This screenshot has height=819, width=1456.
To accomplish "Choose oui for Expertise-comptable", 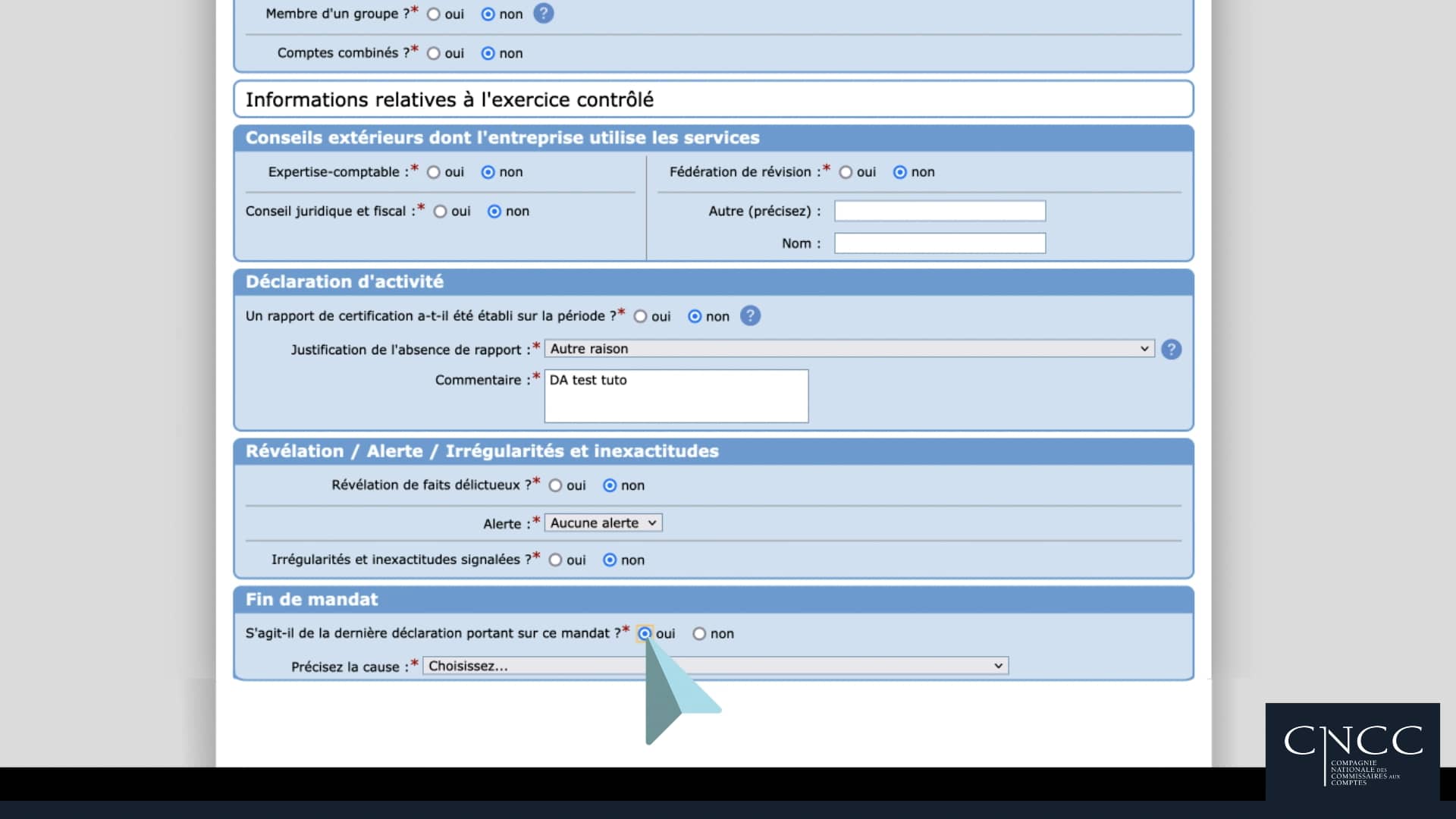I will tap(433, 173).
